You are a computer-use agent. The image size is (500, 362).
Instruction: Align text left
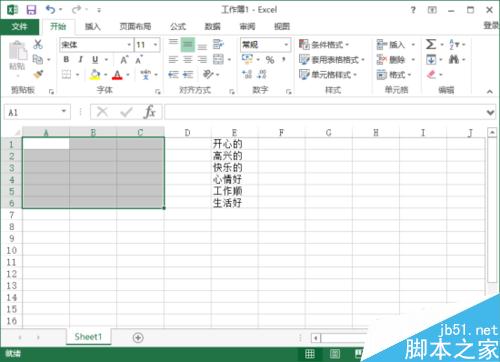point(173,60)
